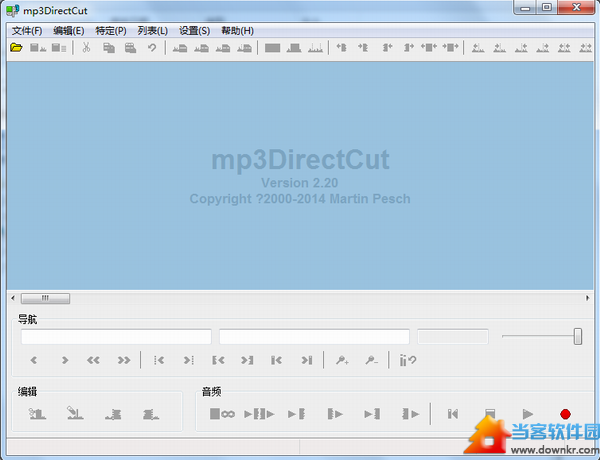Open the 编辑(E) menu

coord(68,31)
